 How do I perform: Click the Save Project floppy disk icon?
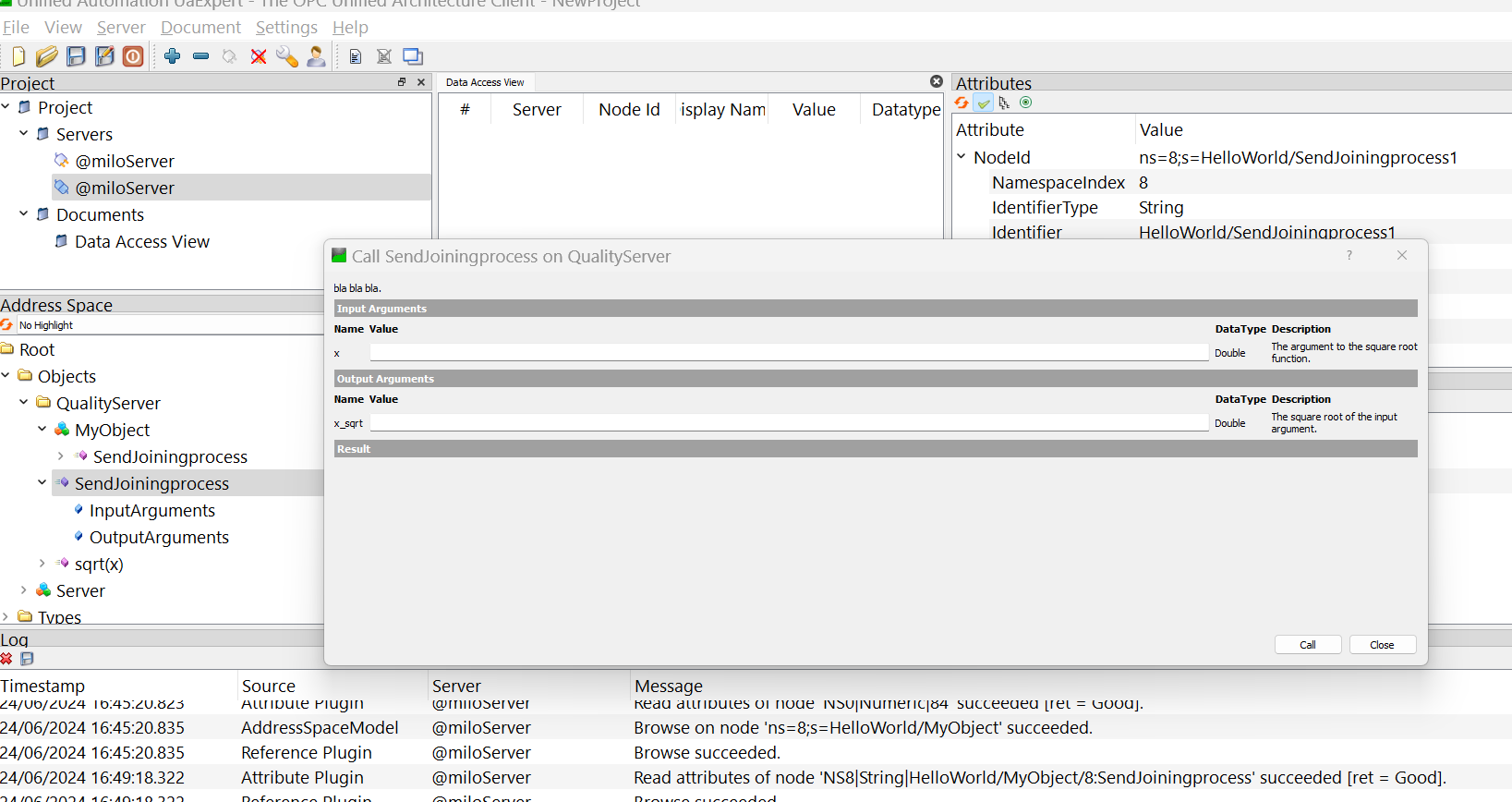[76, 56]
